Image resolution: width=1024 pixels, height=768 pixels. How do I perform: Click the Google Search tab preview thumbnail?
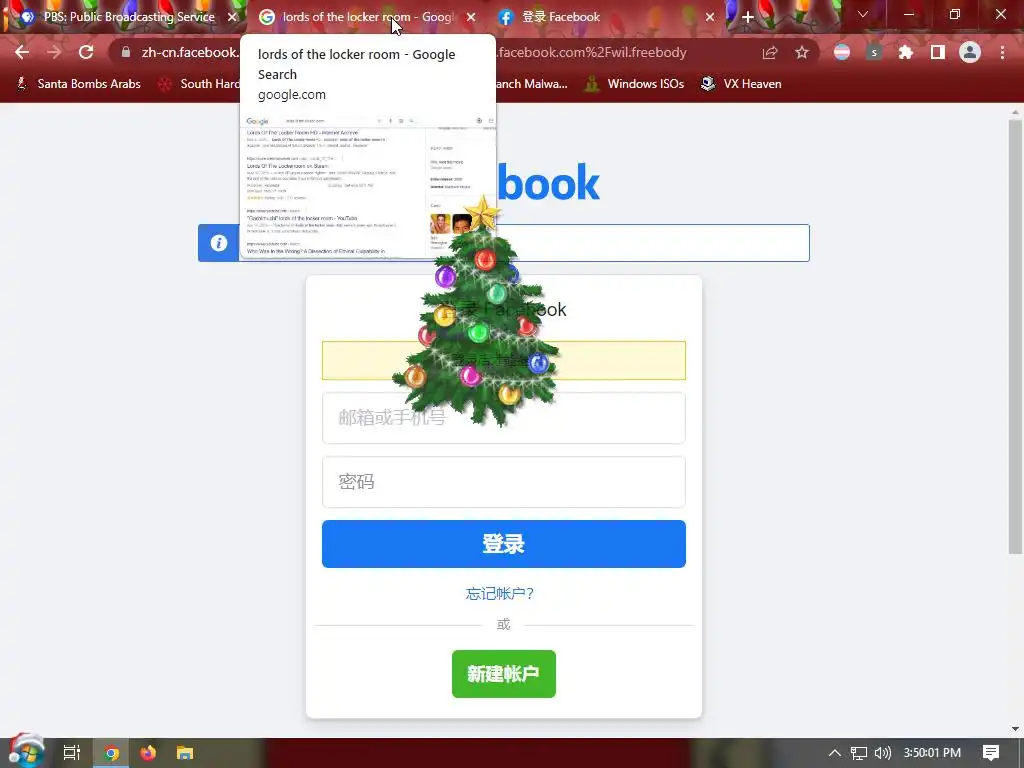point(368,185)
